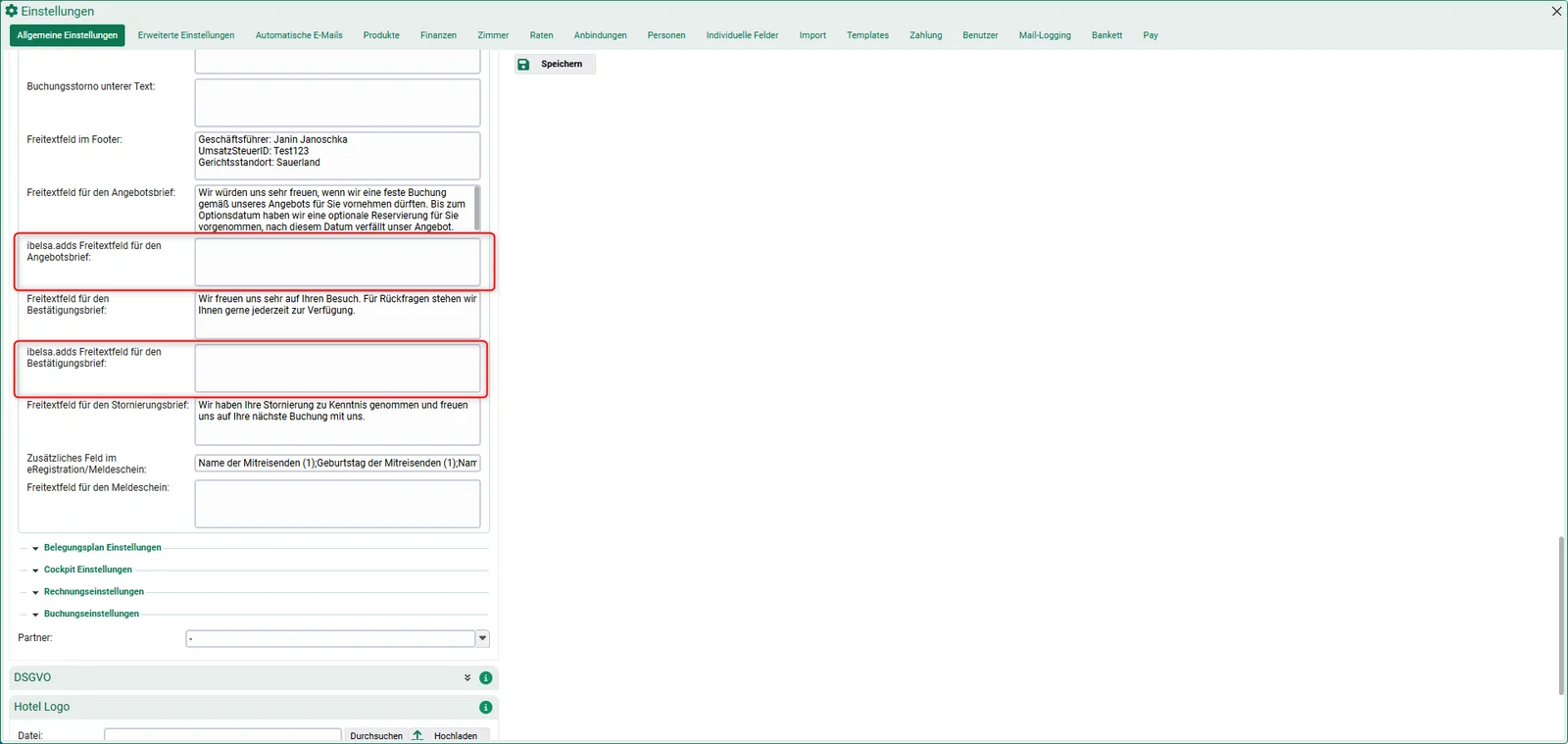
Task: Close the Einstellungen window
Action: pyautogui.click(x=1556, y=11)
